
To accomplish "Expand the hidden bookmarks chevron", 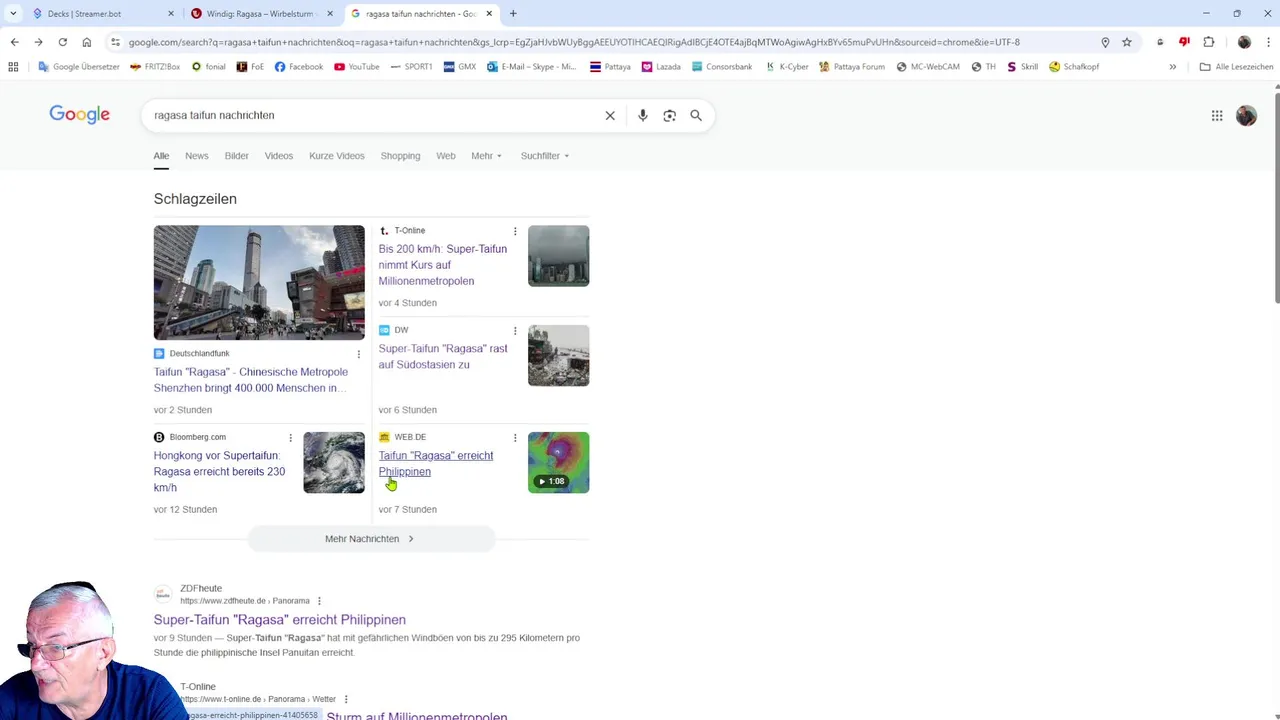I will (x=1173, y=67).
